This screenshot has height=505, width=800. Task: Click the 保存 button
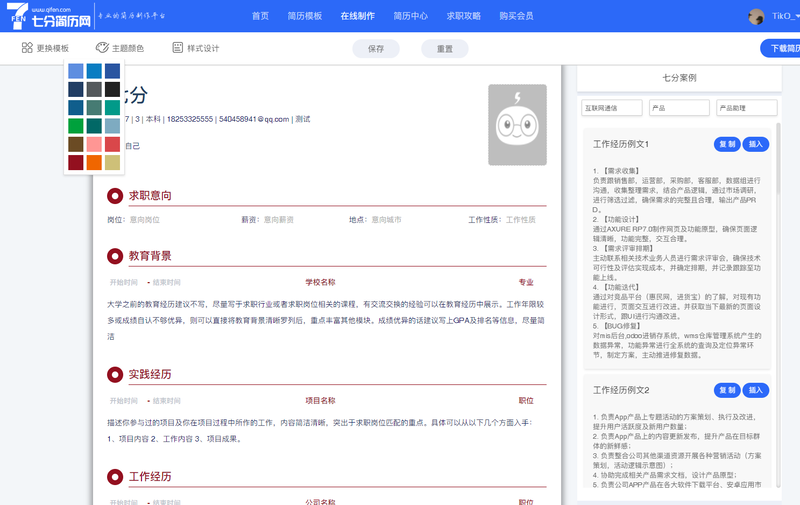376,48
